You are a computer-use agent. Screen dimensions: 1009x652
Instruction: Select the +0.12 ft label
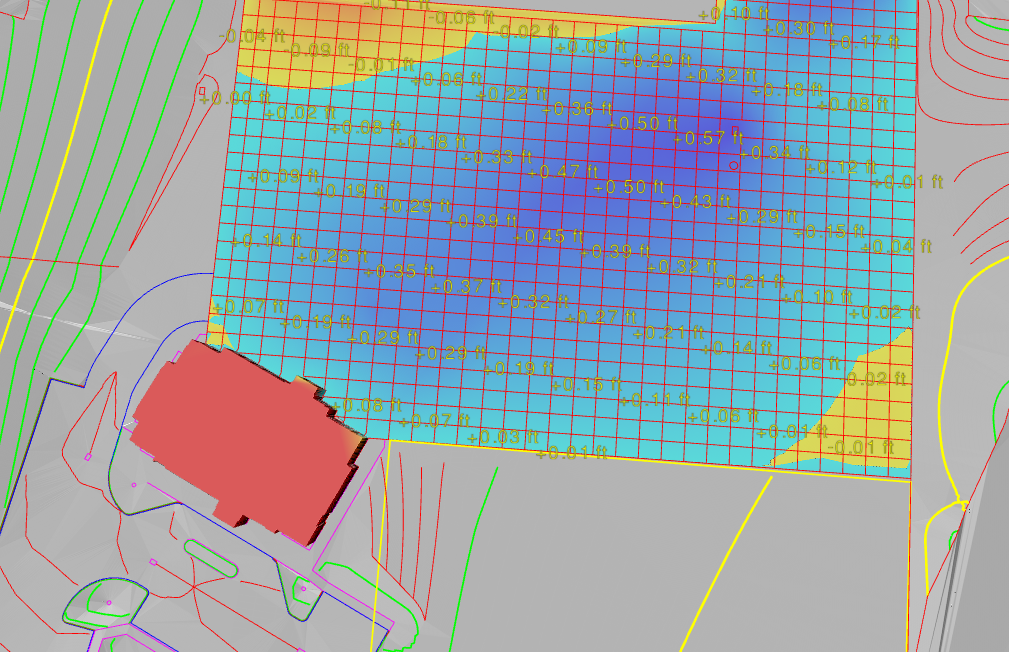(x=841, y=168)
